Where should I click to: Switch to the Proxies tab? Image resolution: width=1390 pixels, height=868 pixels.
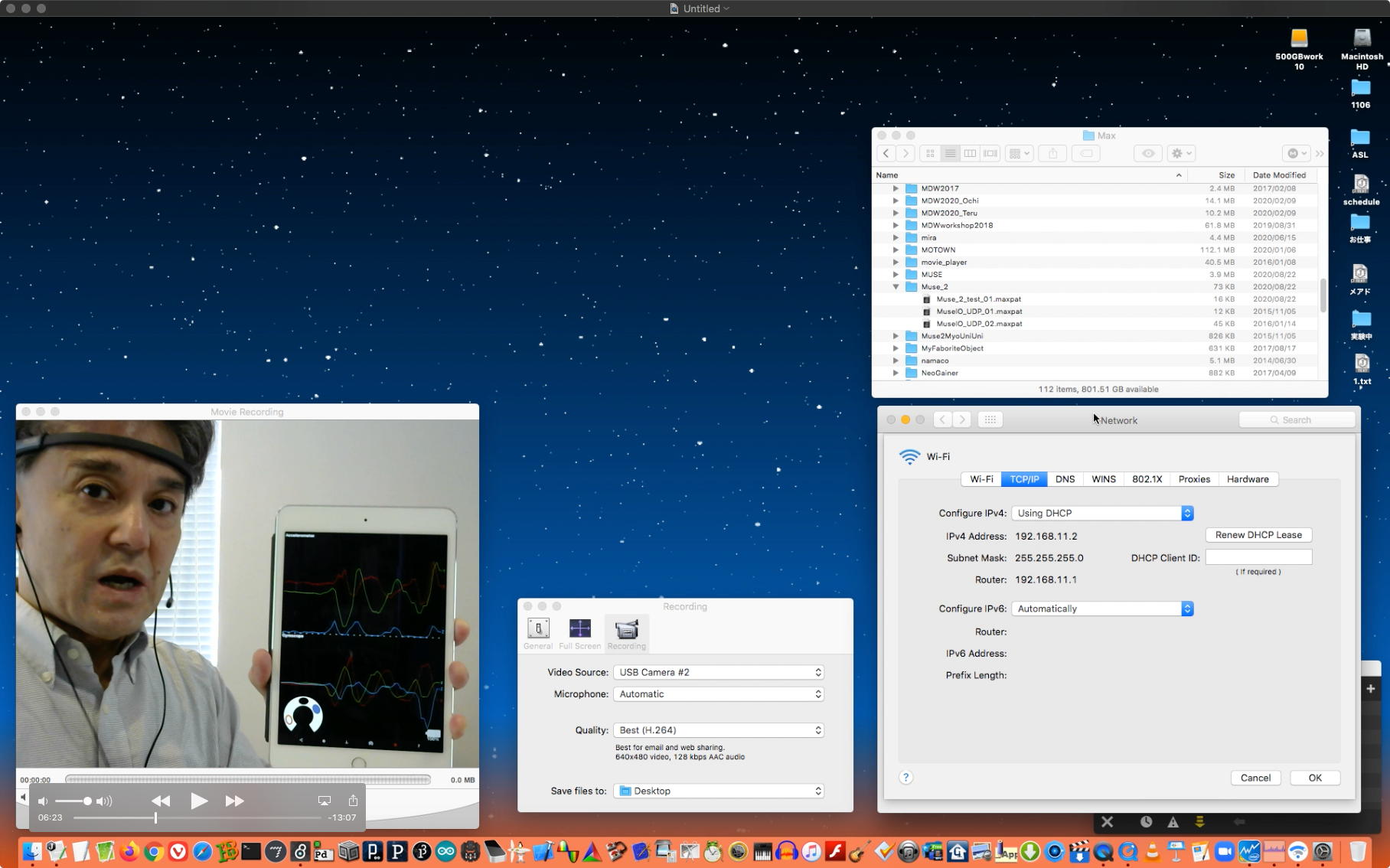pyautogui.click(x=1193, y=479)
